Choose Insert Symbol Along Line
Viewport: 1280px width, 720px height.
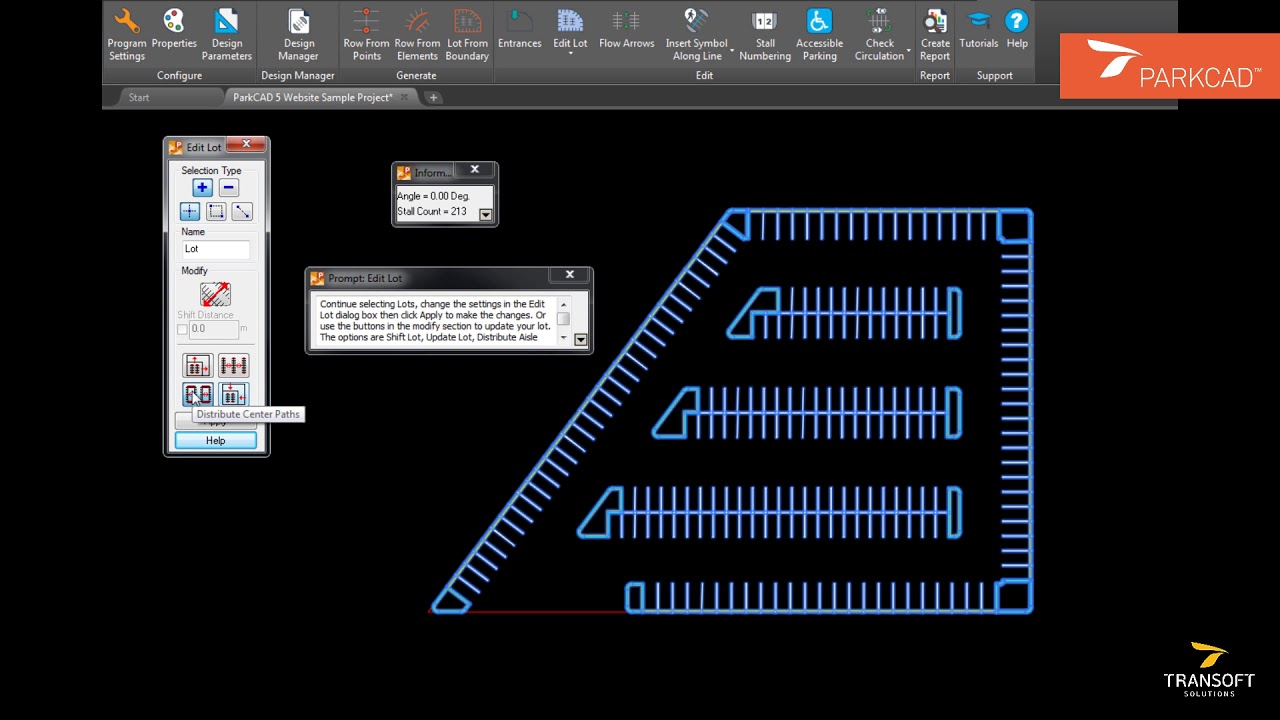pyautogui.click(x=697, y=33)
